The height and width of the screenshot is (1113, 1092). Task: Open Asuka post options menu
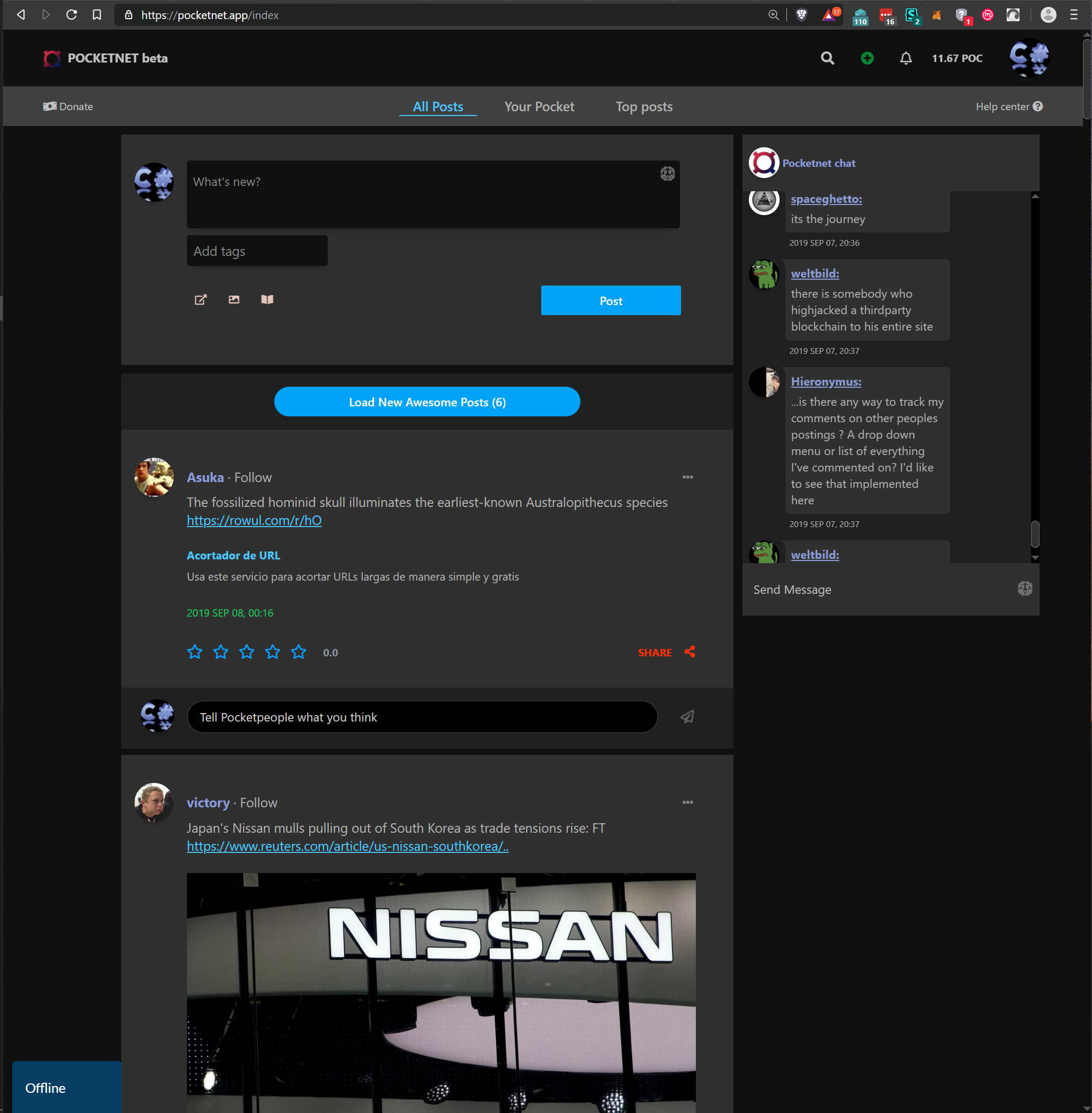point(687,477)
